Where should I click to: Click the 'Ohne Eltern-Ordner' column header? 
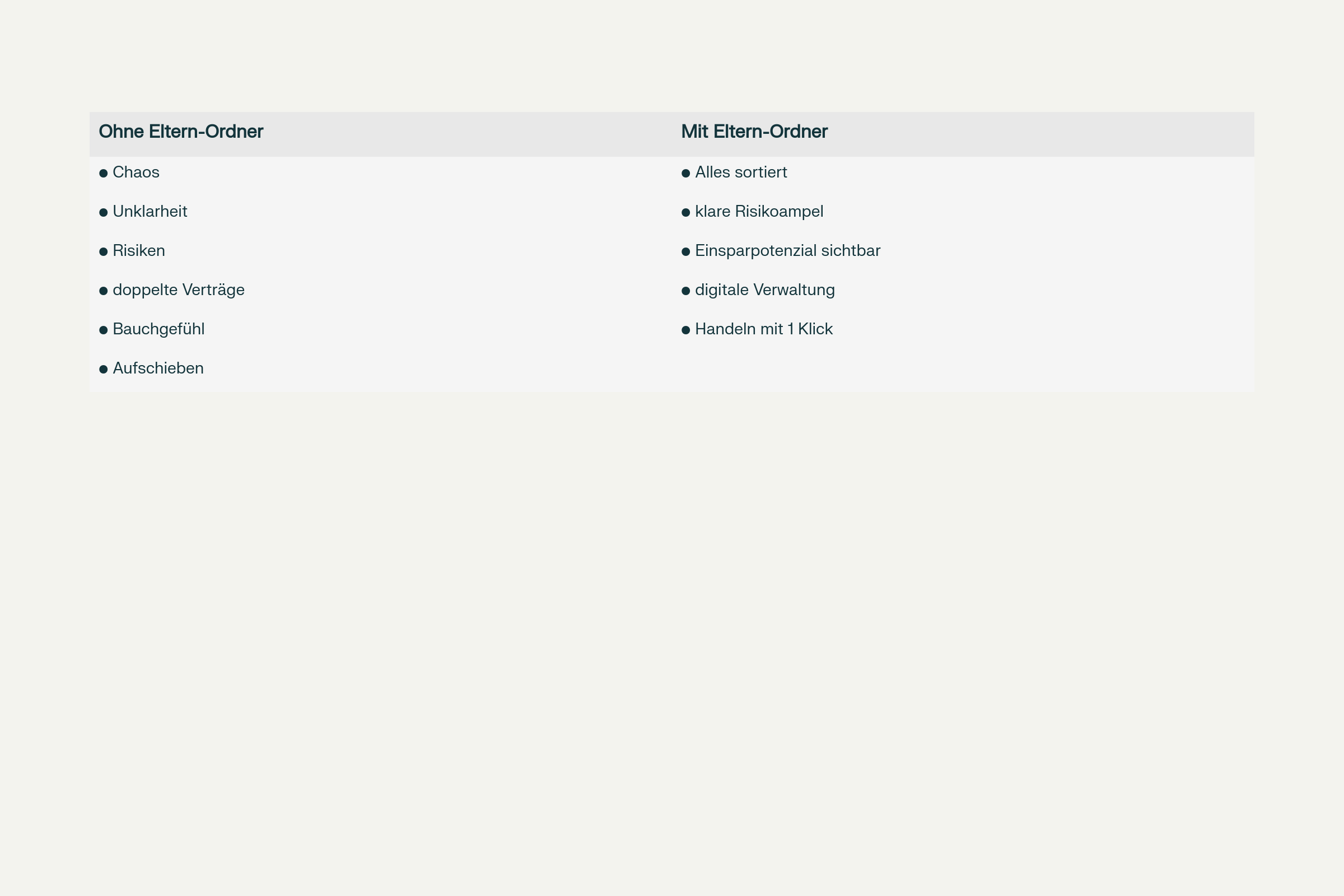click(180, 132)
